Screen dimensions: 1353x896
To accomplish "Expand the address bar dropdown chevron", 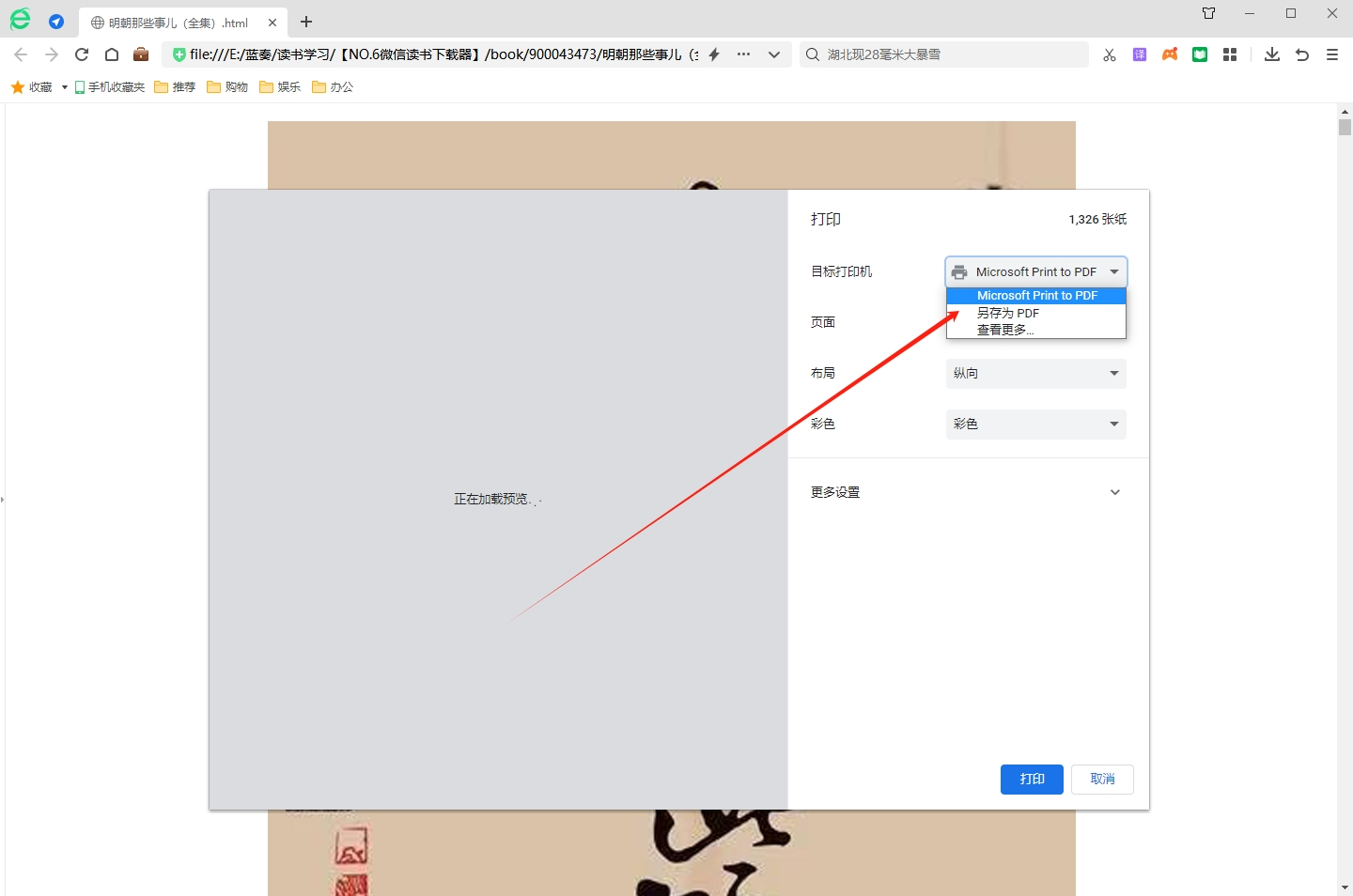I will pyautogui.click(x=774, y=54).
